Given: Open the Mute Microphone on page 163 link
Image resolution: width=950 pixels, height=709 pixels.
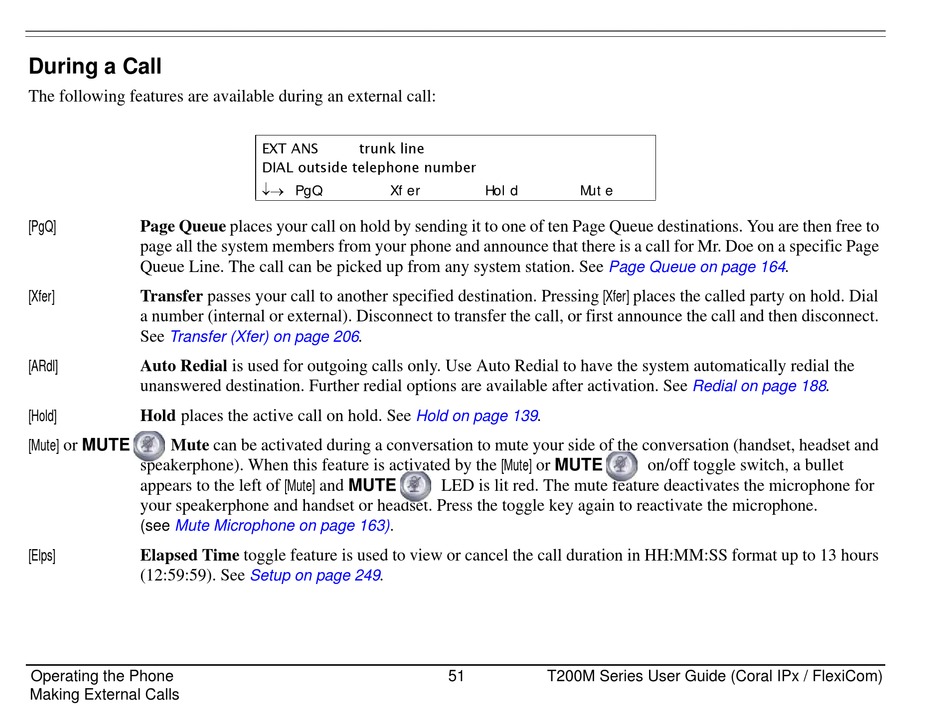Looking at the screenshot, I should coord(282,525).
